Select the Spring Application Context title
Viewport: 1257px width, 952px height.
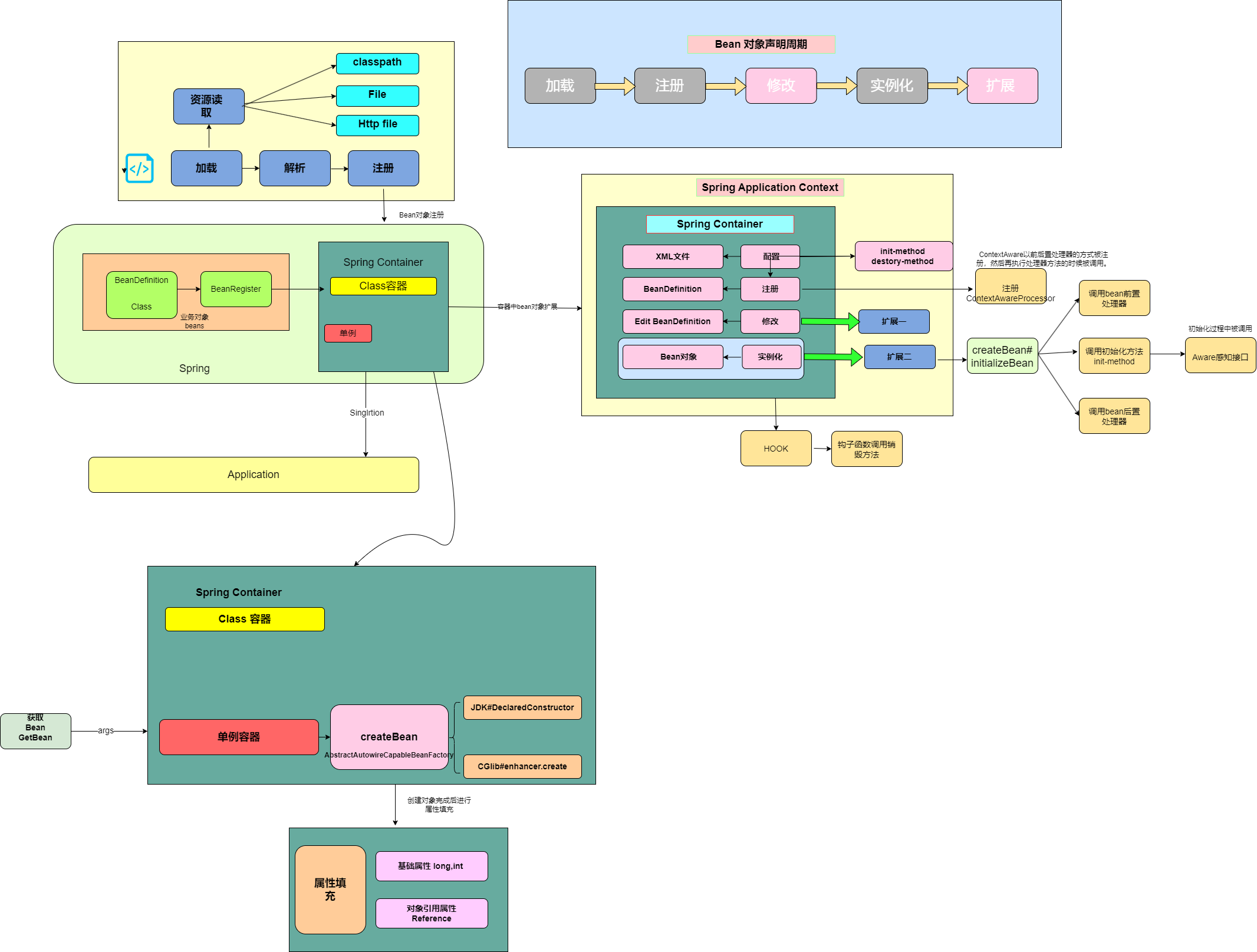[770, 187]
